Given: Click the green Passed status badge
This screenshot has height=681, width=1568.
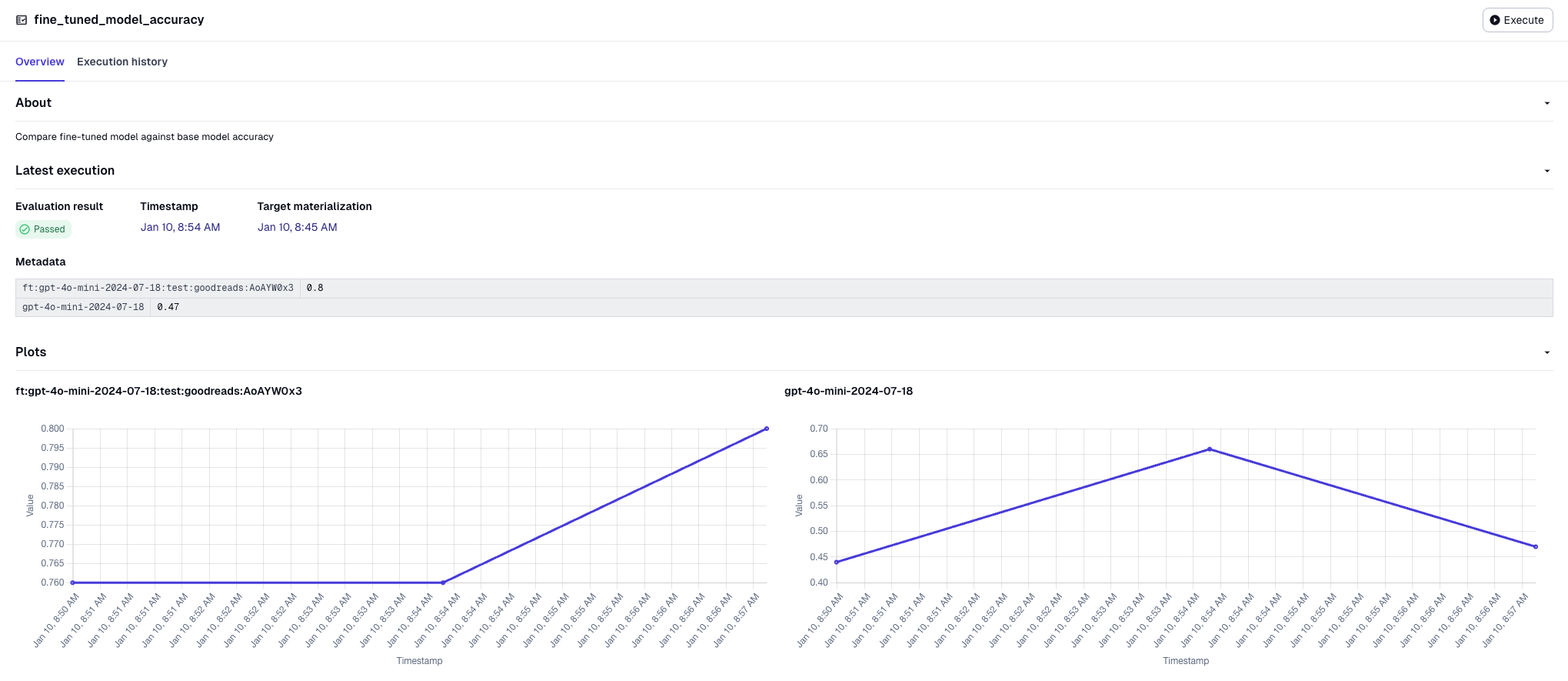Looking at the screenshot, I should pyautogui.click(x=44, y=229).
